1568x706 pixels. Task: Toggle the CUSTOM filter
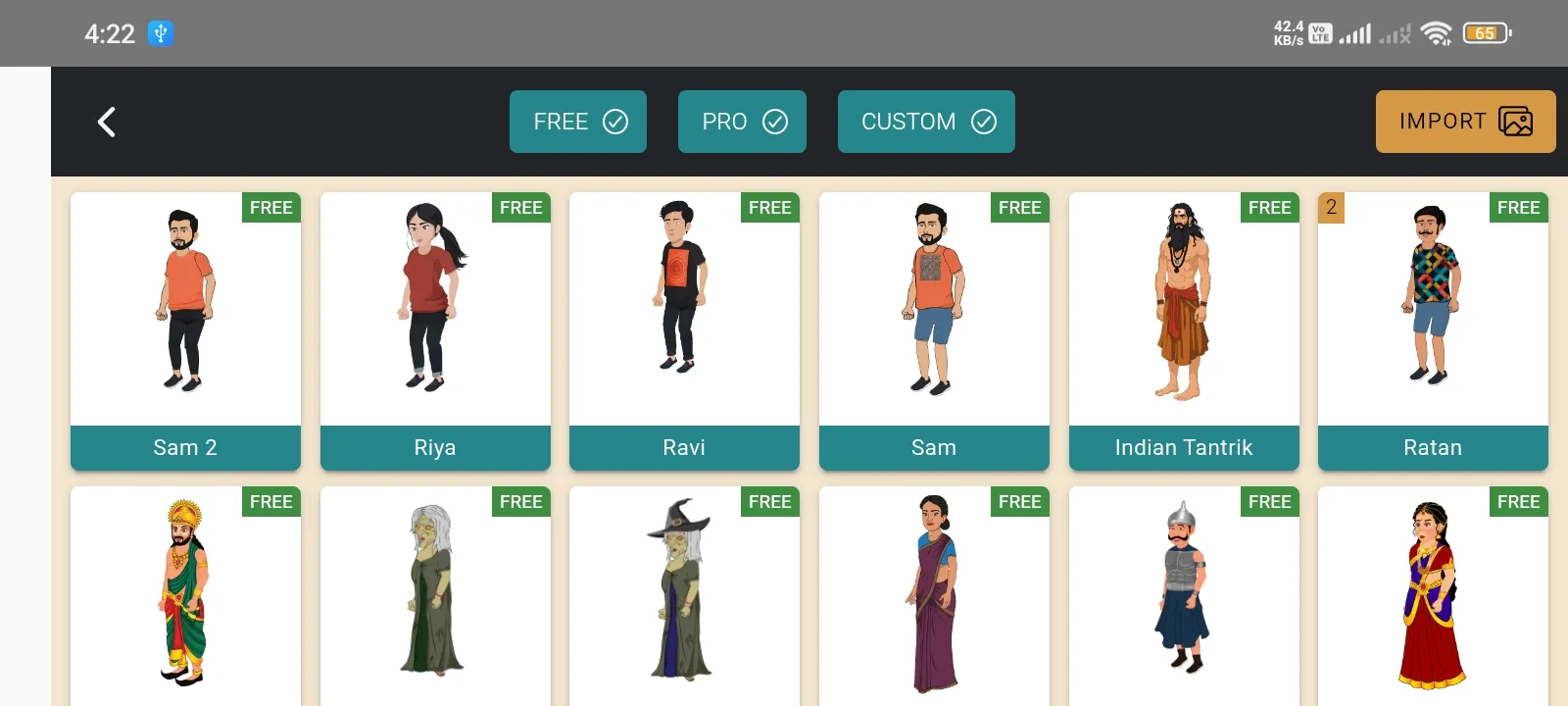926,122
